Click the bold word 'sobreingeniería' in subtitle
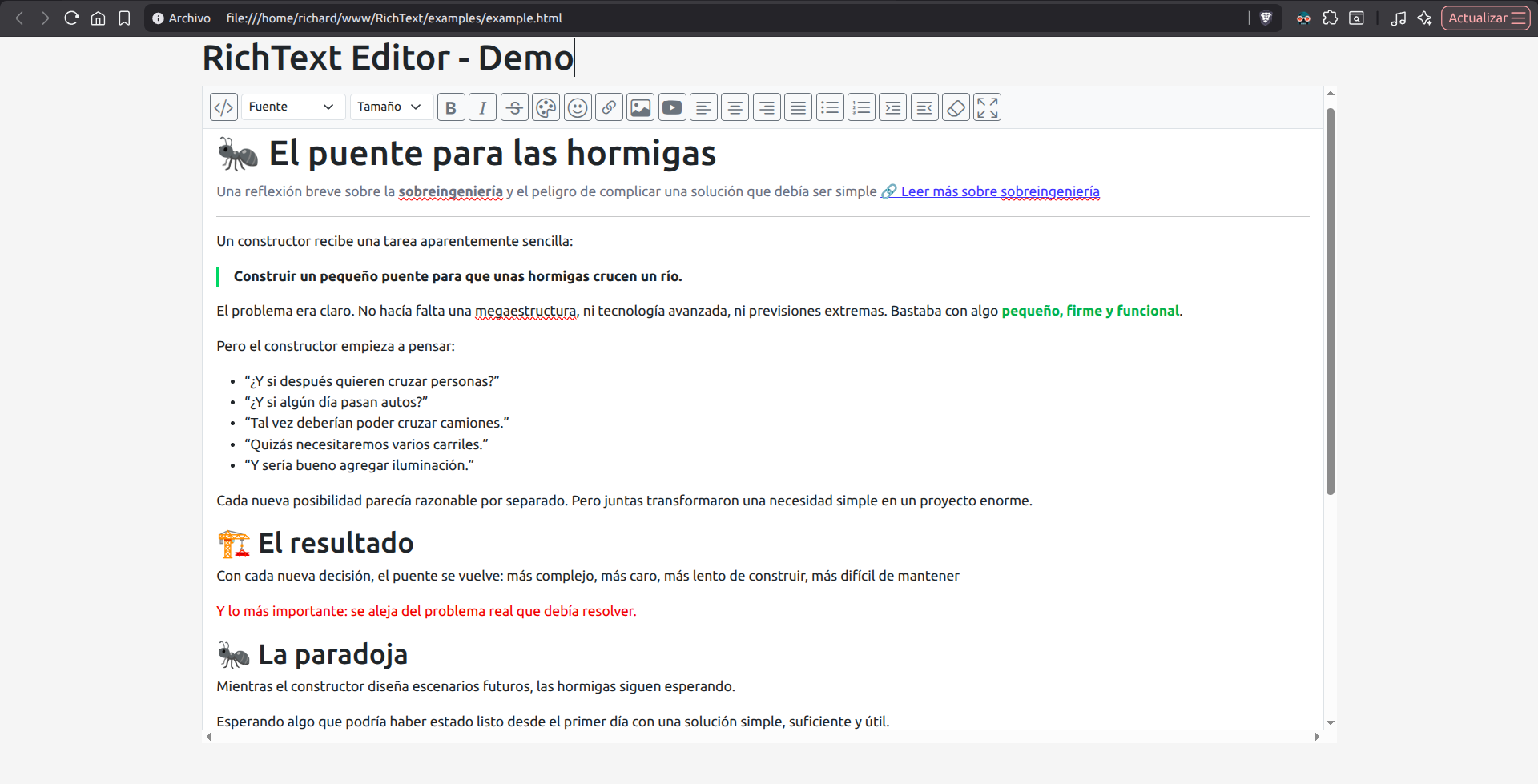This screenshot has height=784, width=1538. [450, 191]
